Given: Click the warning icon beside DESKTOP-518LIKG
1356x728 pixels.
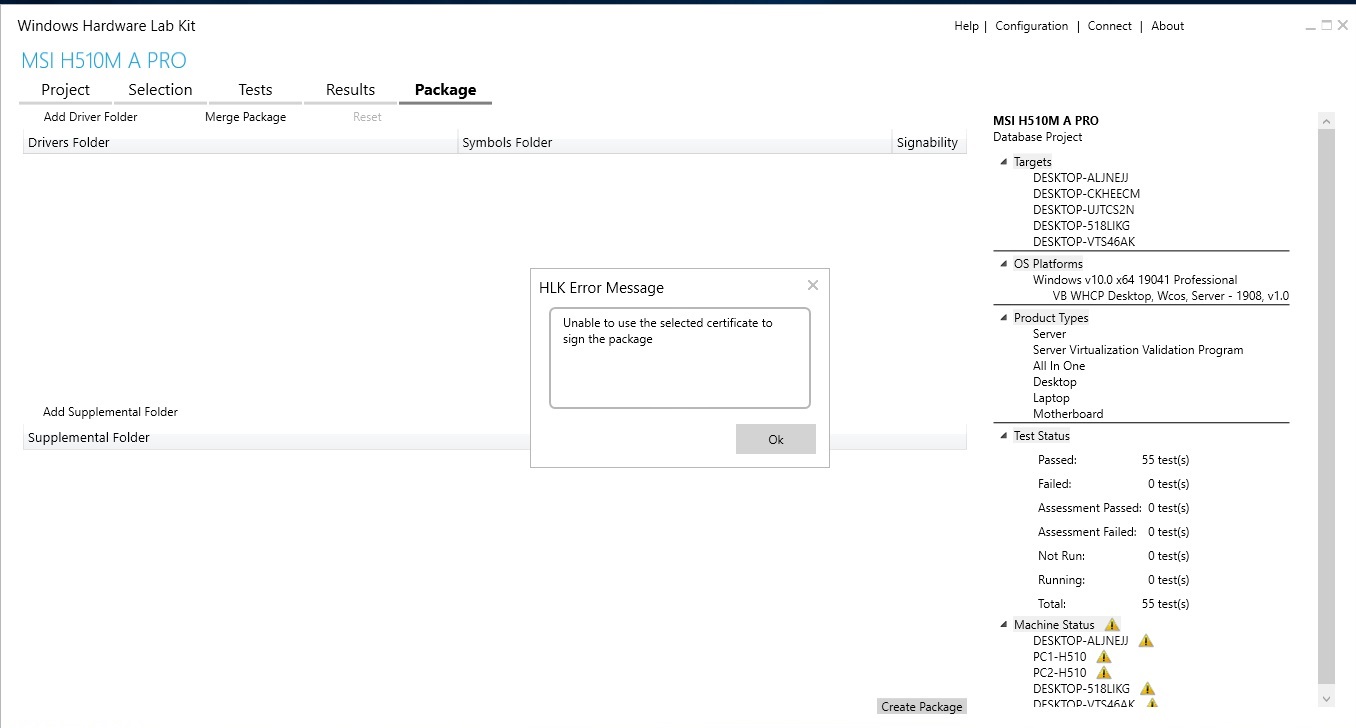Looking at the screenshot, I should click(1147, 688).
